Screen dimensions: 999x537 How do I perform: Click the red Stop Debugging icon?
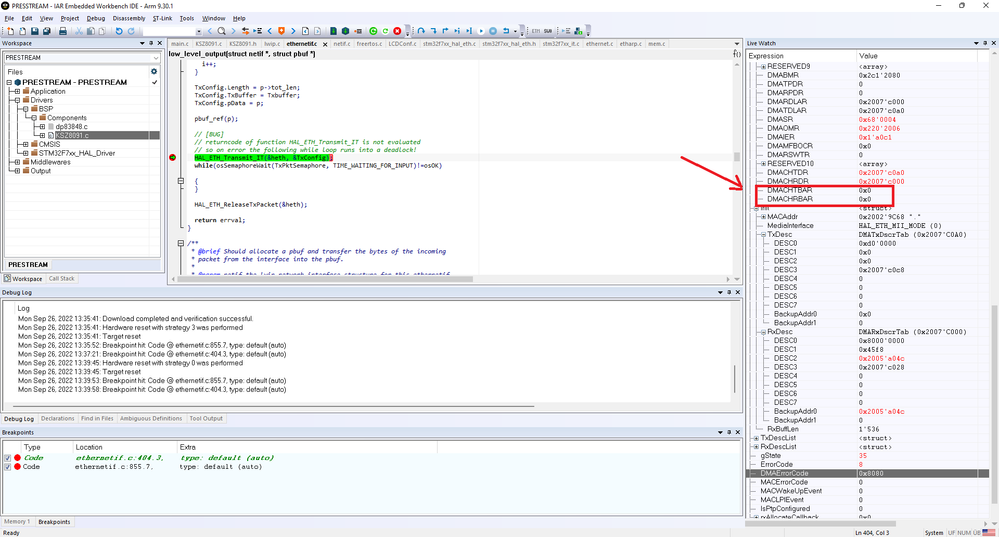[x=397, y=31]
